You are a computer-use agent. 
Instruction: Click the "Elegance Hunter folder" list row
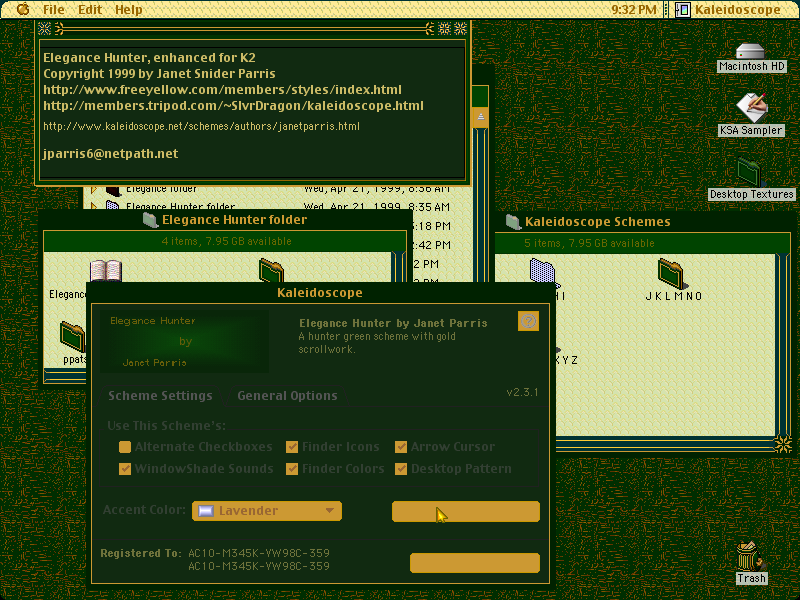click(x=278, y=207)
